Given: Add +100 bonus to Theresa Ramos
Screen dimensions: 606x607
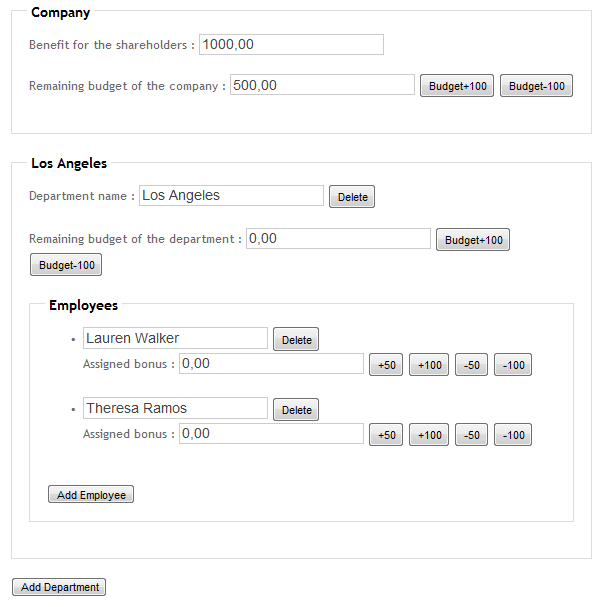Looking at the screenshot, I should pyautogui.click(x=429, y=435).
